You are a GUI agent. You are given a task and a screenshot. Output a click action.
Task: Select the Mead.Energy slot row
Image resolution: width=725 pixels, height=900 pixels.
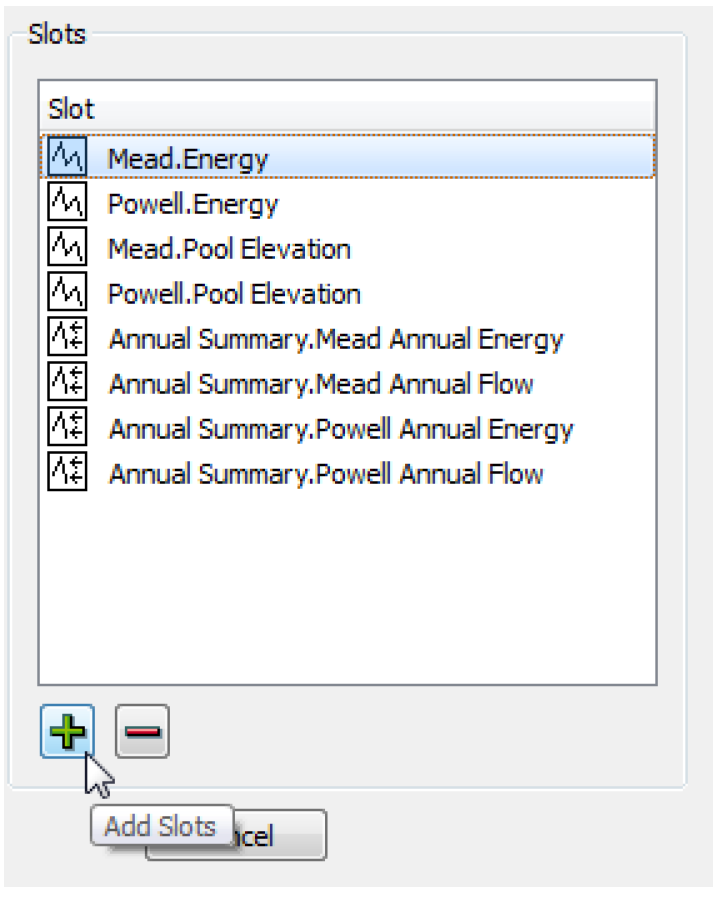coord(188,158)
